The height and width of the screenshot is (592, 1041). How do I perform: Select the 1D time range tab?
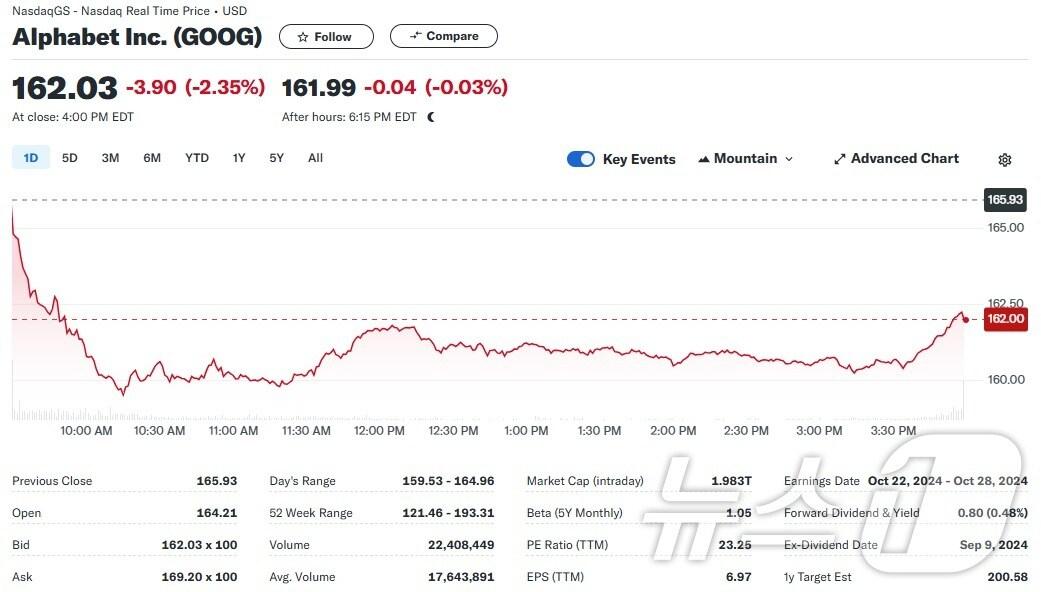tap(31, 158)
